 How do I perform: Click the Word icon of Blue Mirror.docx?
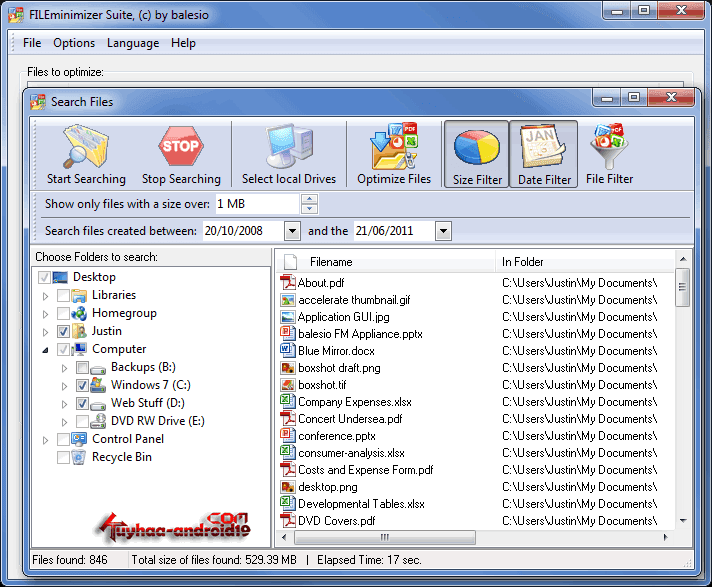[x=287, y=350]
